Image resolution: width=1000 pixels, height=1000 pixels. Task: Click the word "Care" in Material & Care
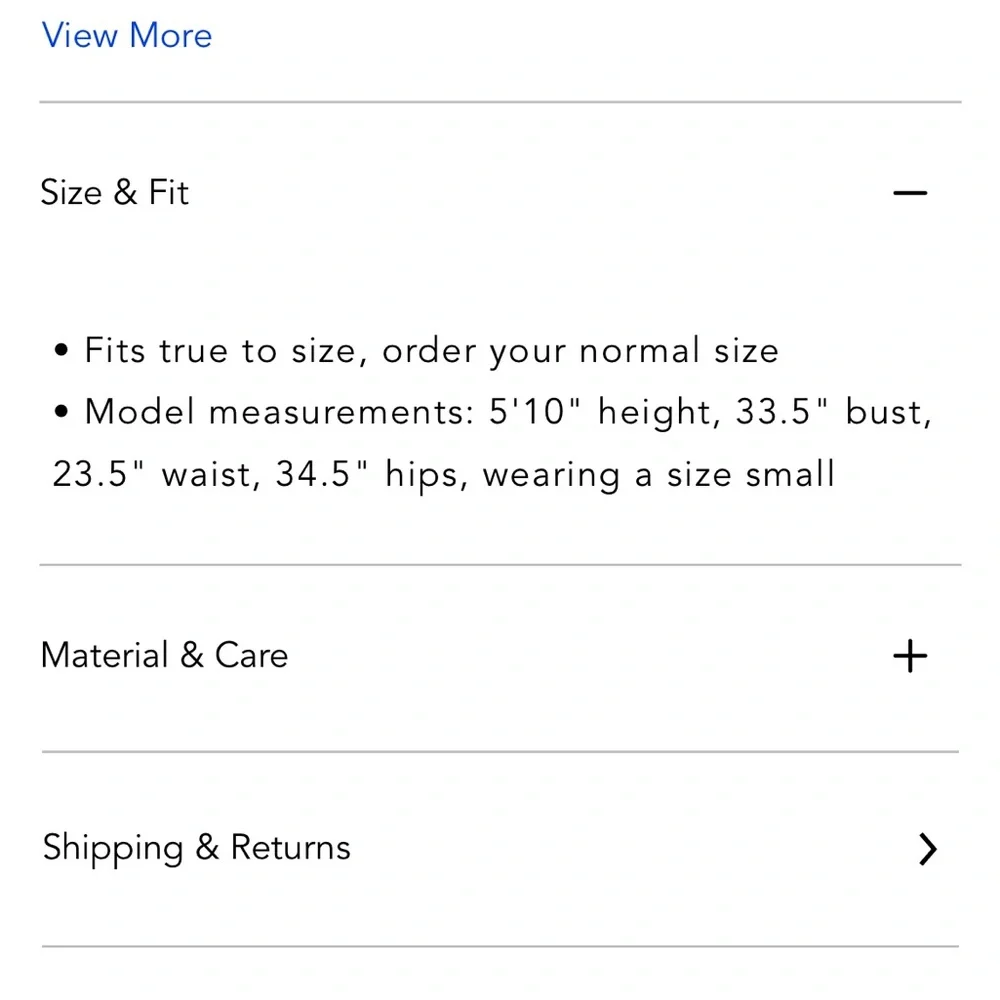click(251, 656)
